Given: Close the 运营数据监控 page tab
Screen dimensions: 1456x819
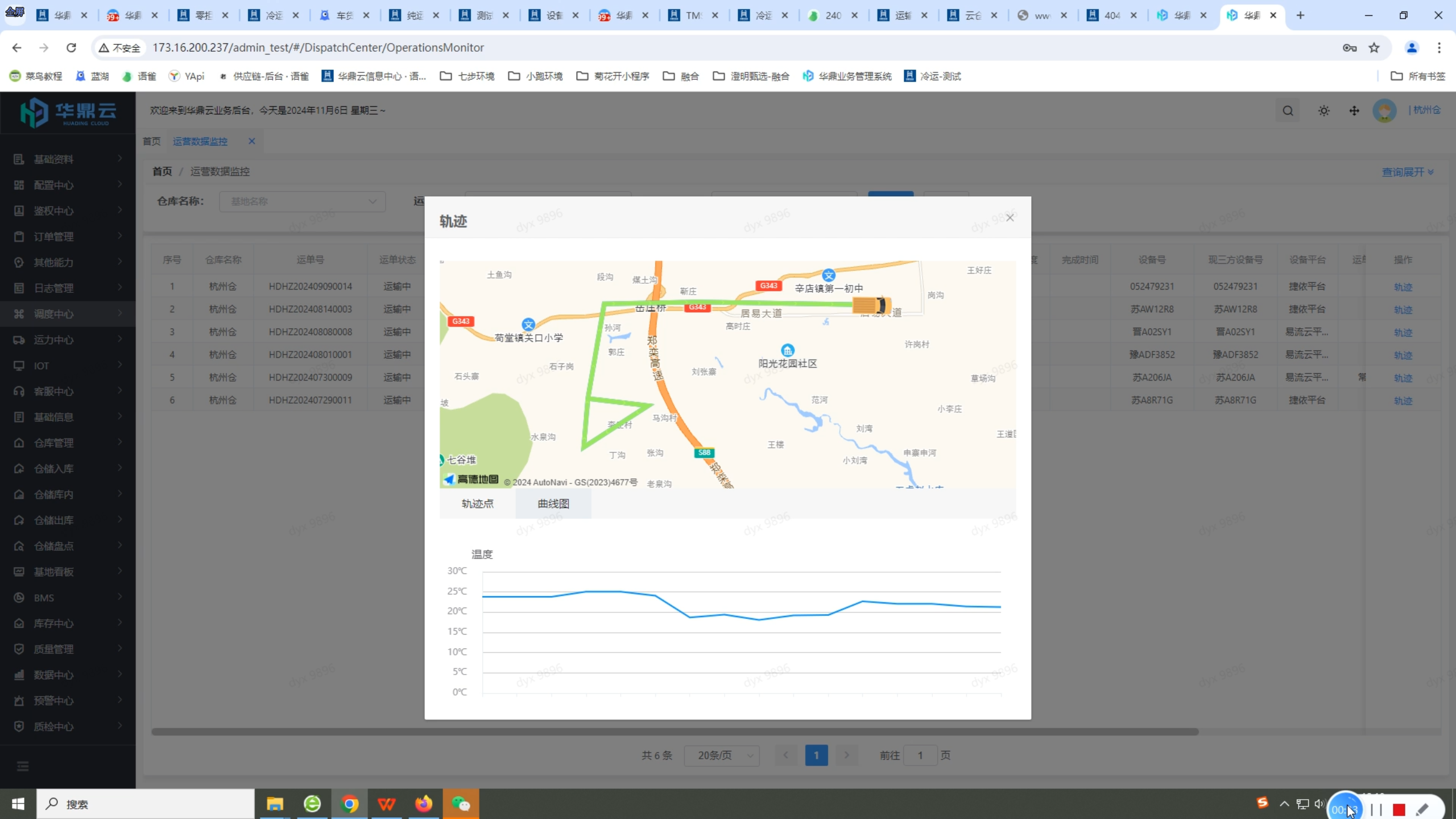Looking at the screenshot, I should 251,141.
